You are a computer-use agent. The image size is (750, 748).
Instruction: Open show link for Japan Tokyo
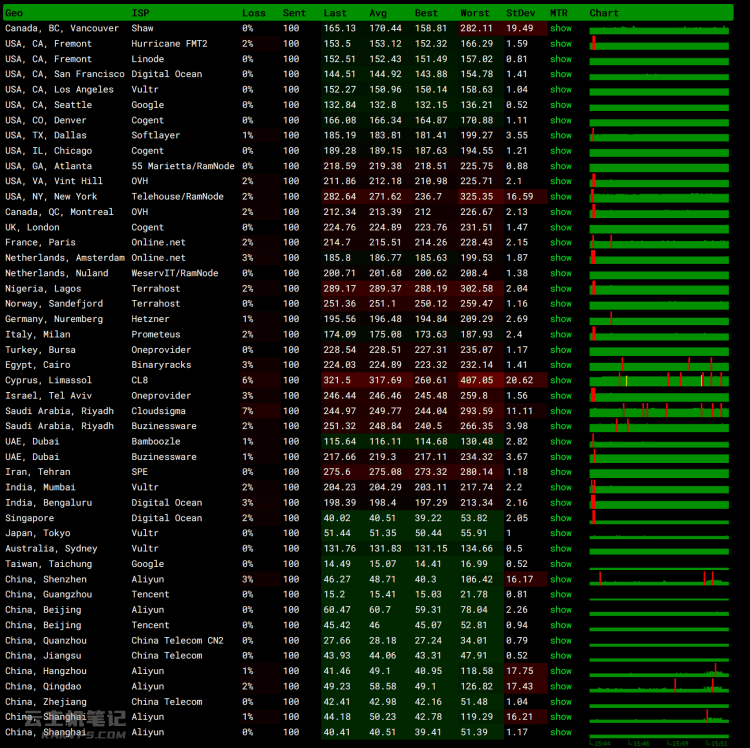coord(561,533)
